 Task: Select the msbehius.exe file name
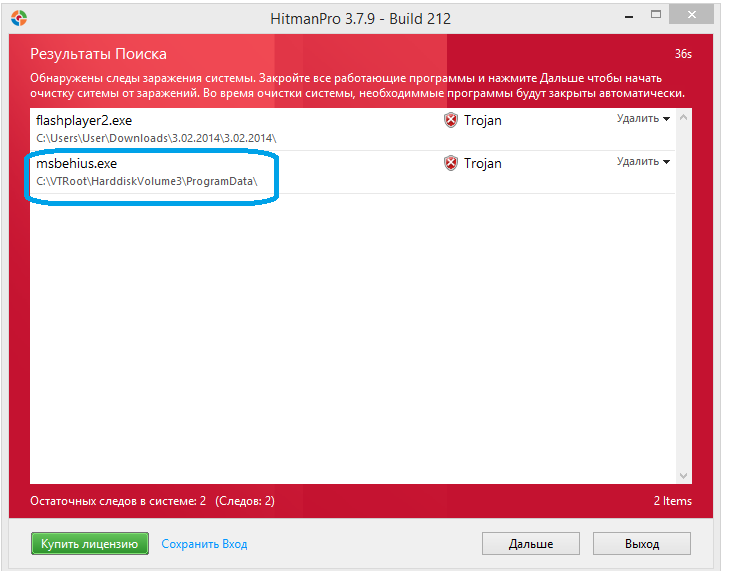pyautogui.click(x=76, y=164)
